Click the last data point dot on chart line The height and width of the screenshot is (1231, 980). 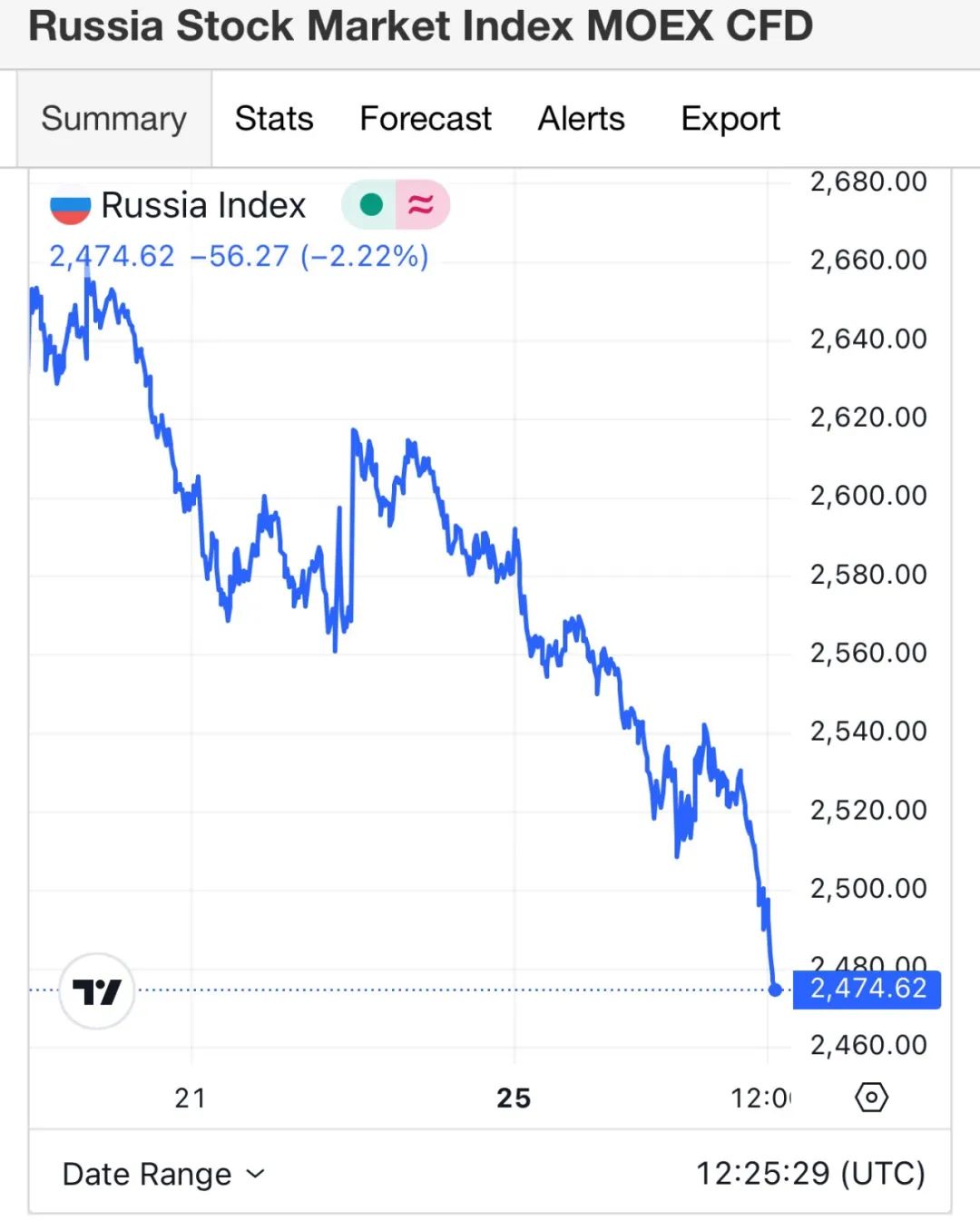775,990
